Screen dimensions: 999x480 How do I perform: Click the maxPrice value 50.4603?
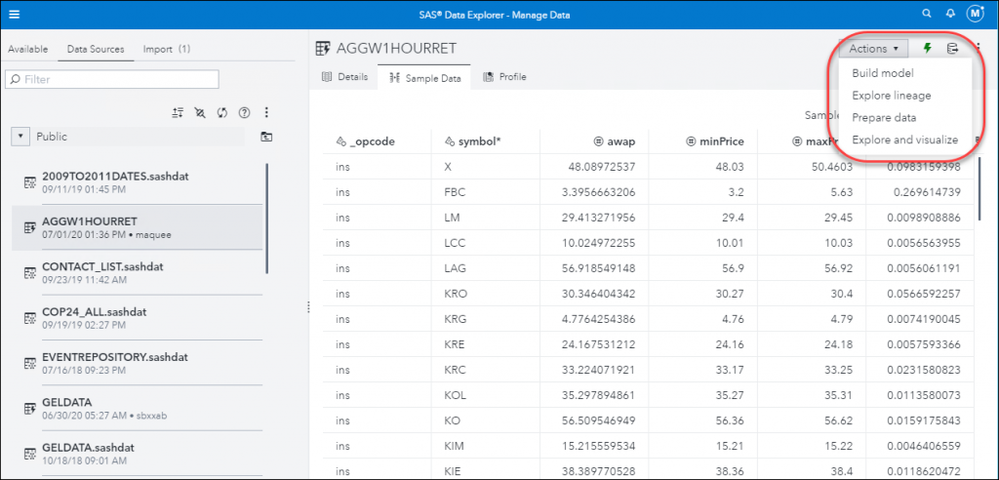point(831,167)
